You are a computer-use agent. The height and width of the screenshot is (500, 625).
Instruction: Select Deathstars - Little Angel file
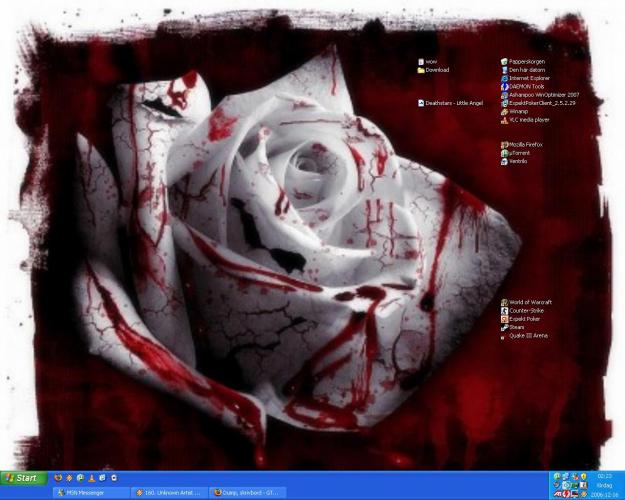pyautogui.click(x=421, y=103)
